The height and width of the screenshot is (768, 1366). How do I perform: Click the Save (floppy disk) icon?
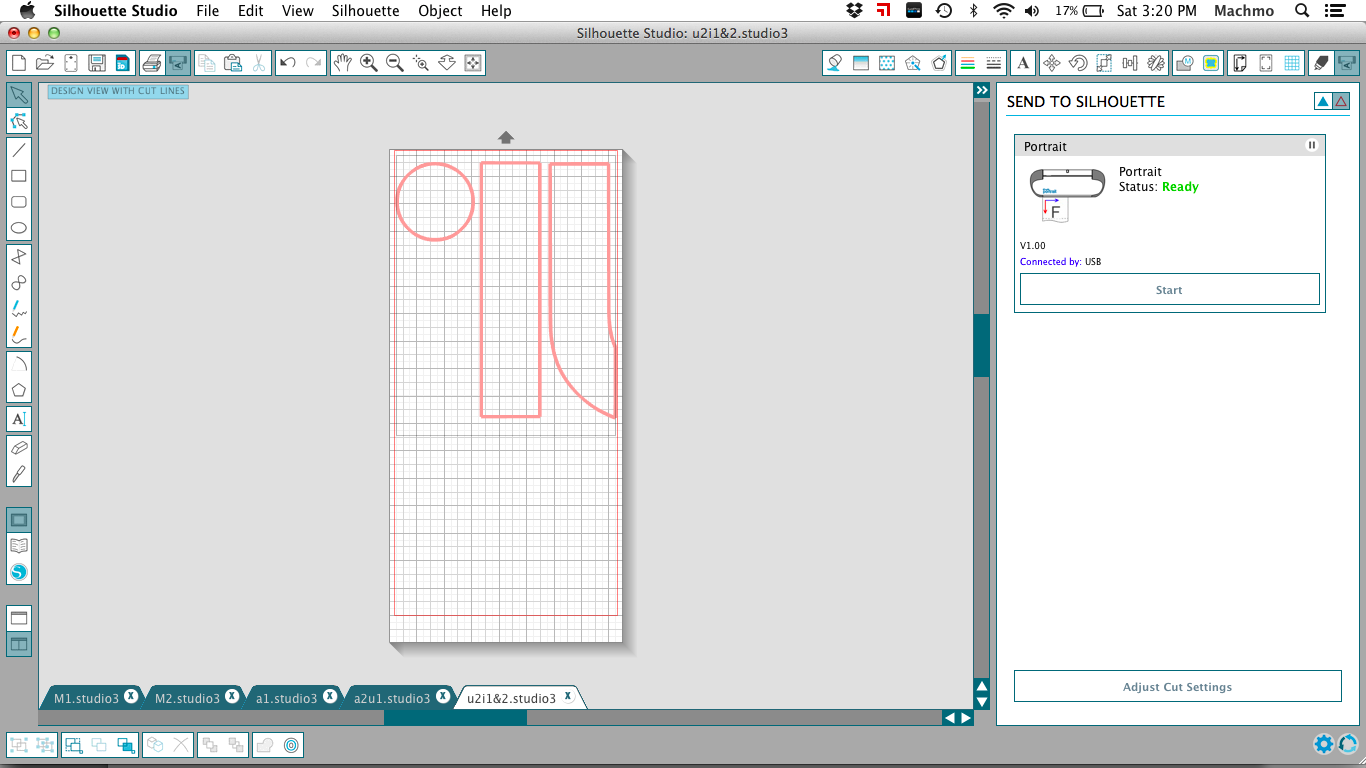(x=97, y=63)
